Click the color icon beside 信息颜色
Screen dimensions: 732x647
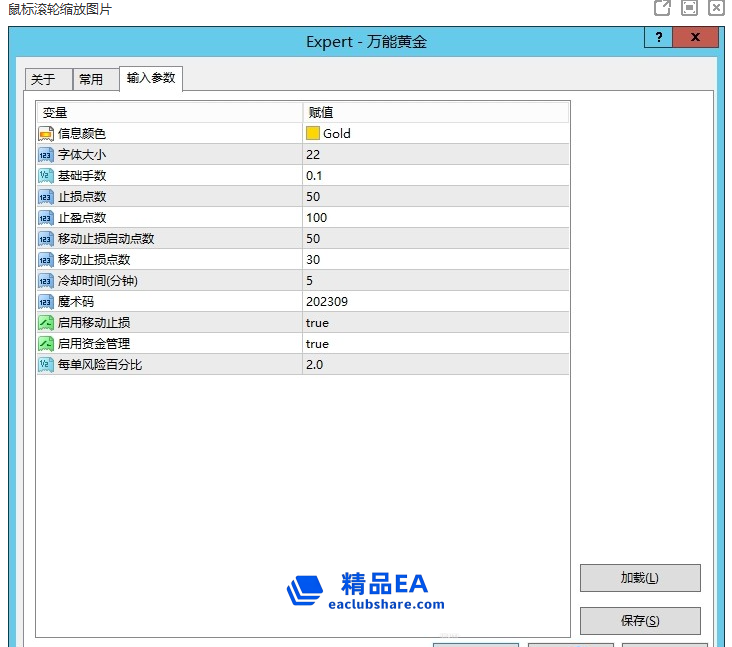click(46, 134)
